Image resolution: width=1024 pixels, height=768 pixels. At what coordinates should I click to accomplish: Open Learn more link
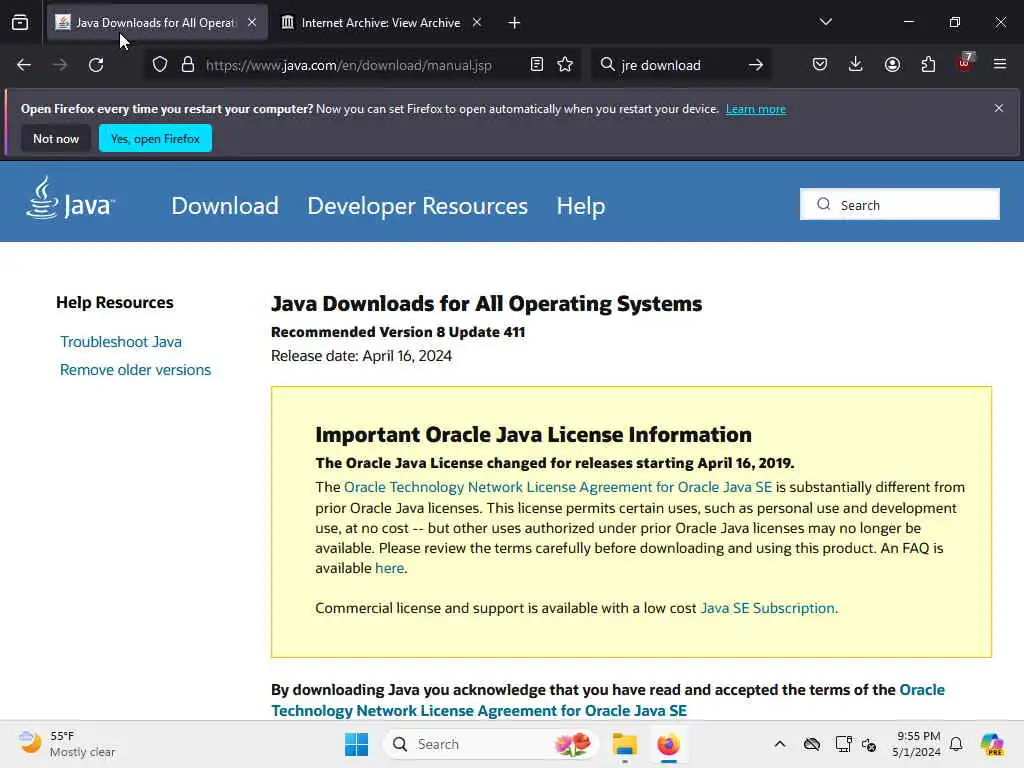[x=756, y=109]
